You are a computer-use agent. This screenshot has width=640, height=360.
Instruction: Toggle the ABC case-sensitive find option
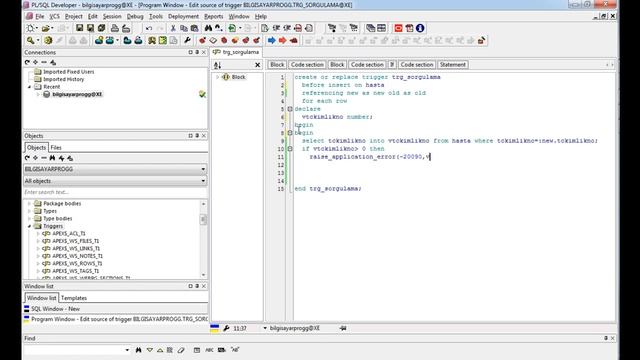point(209,350)
